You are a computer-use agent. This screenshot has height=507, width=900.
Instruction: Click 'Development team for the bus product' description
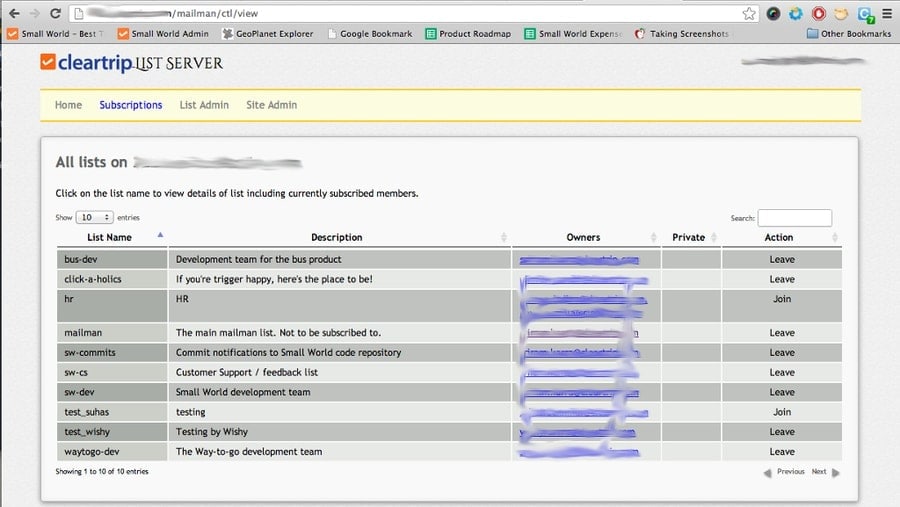pos(258,260)
